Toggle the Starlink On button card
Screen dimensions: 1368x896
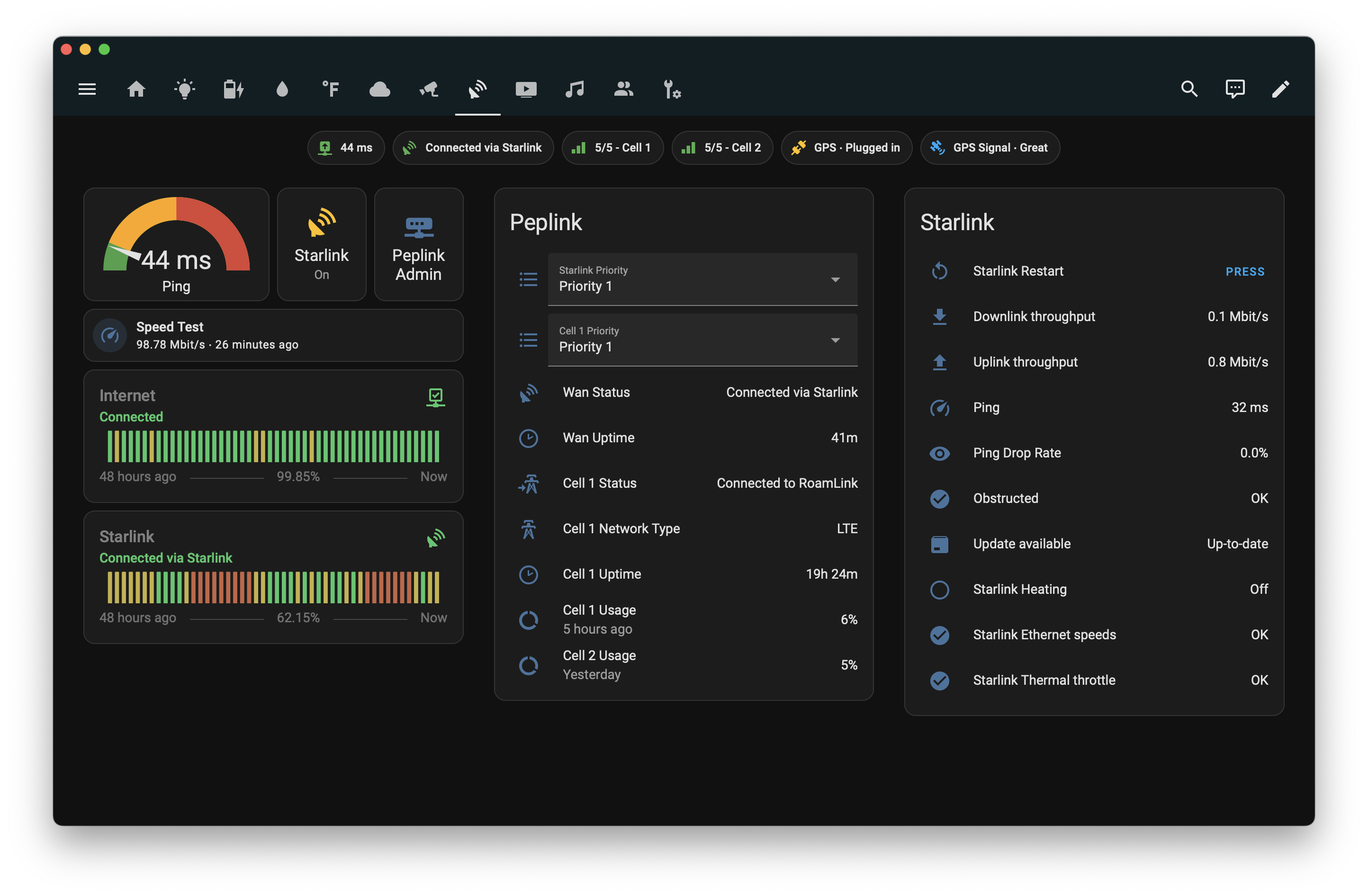321,245
